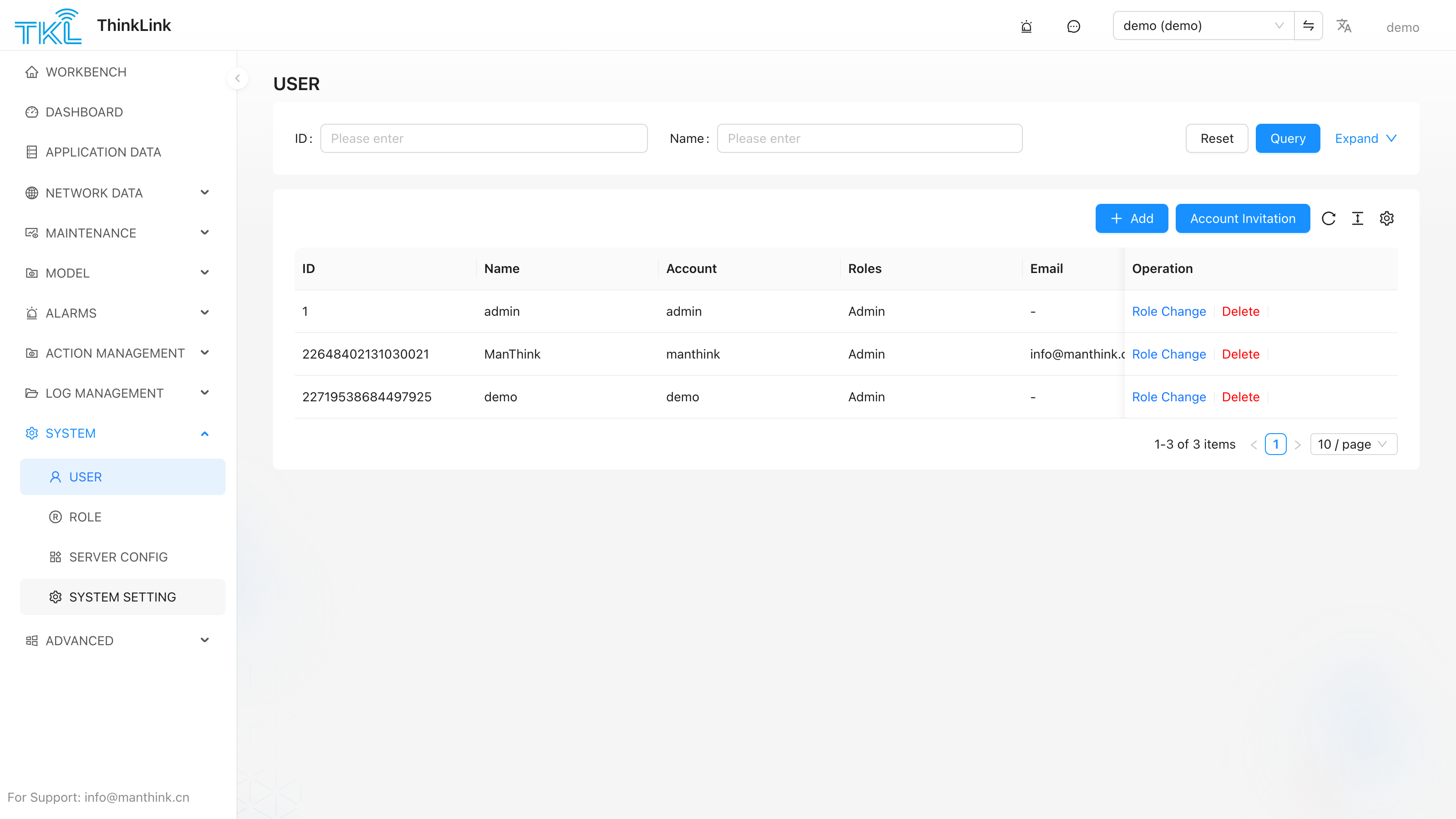Click the Server Config grid icon

pyautogui.click(x=56, y=557)
